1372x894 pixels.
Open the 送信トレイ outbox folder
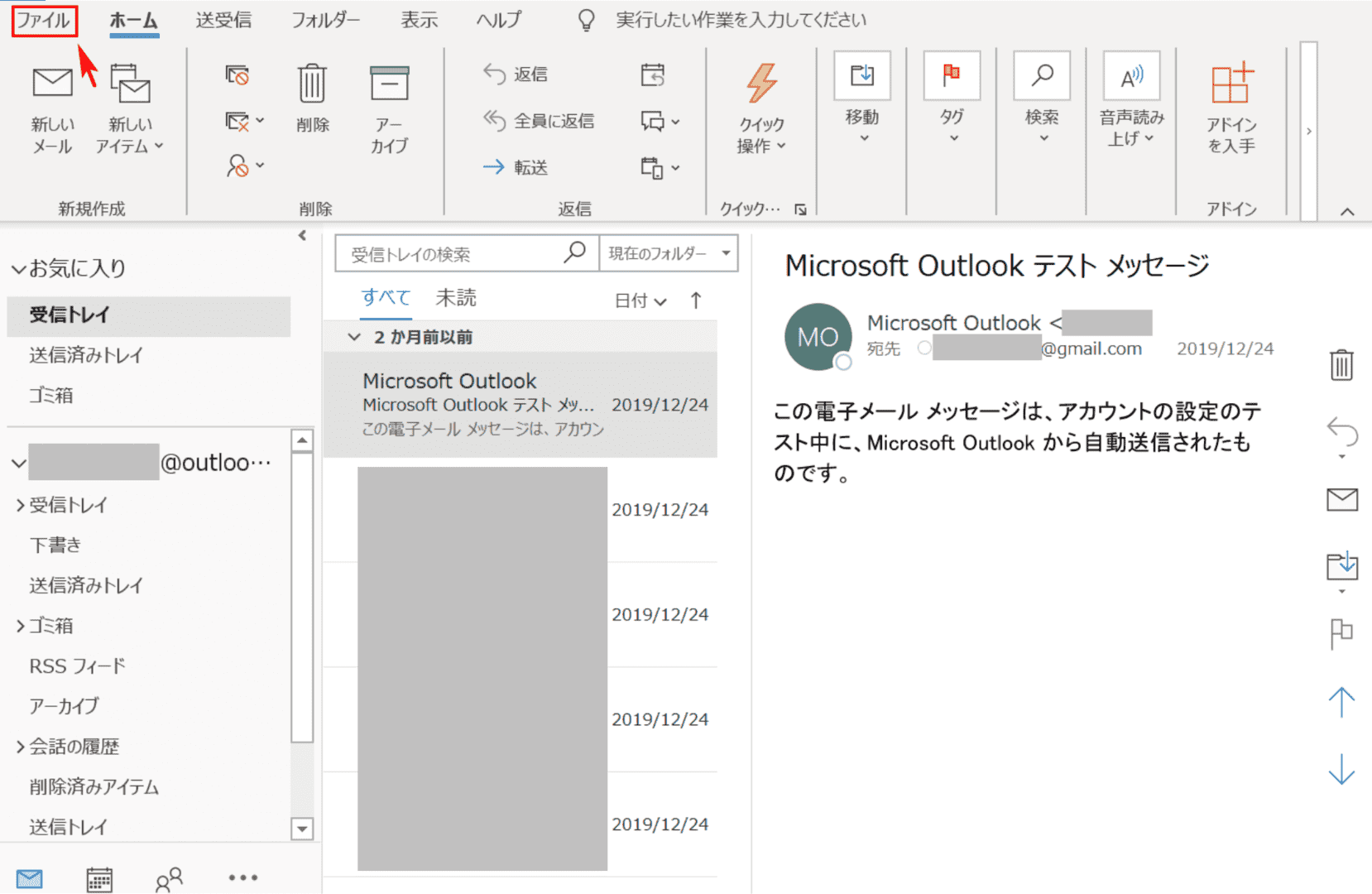(x=68, y=827)
